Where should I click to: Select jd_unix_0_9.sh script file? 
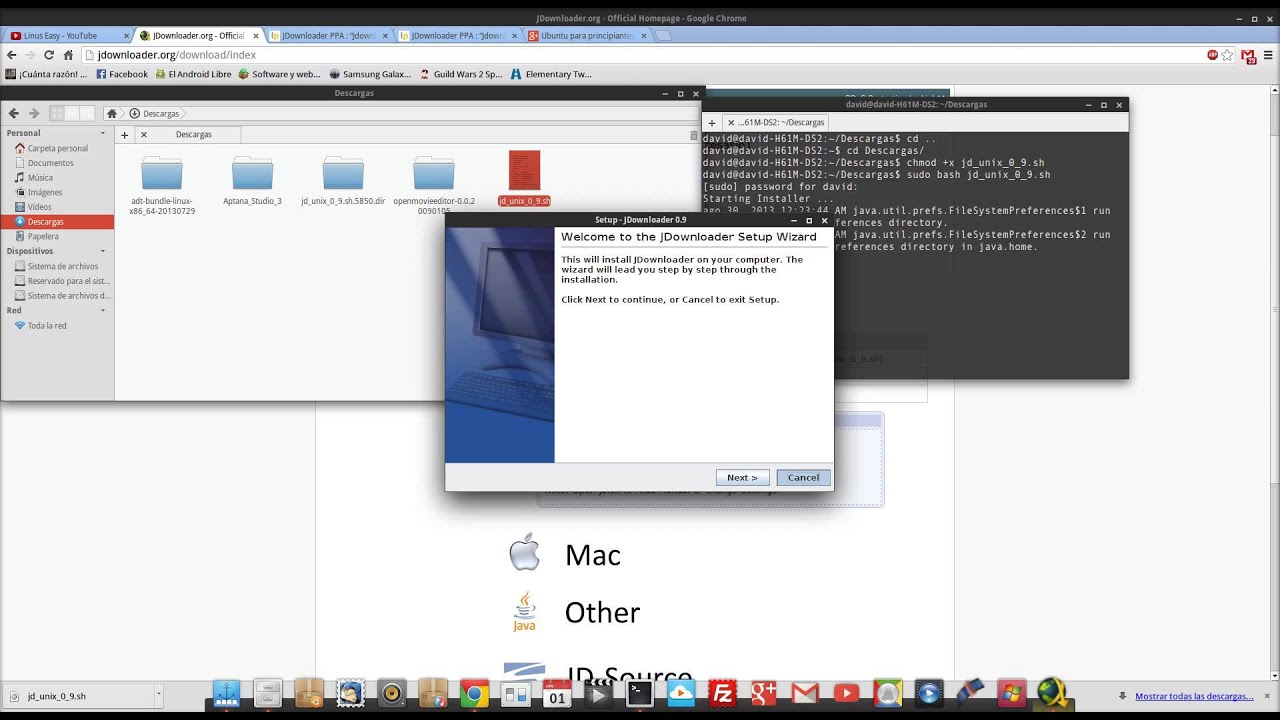click(524, 178)
